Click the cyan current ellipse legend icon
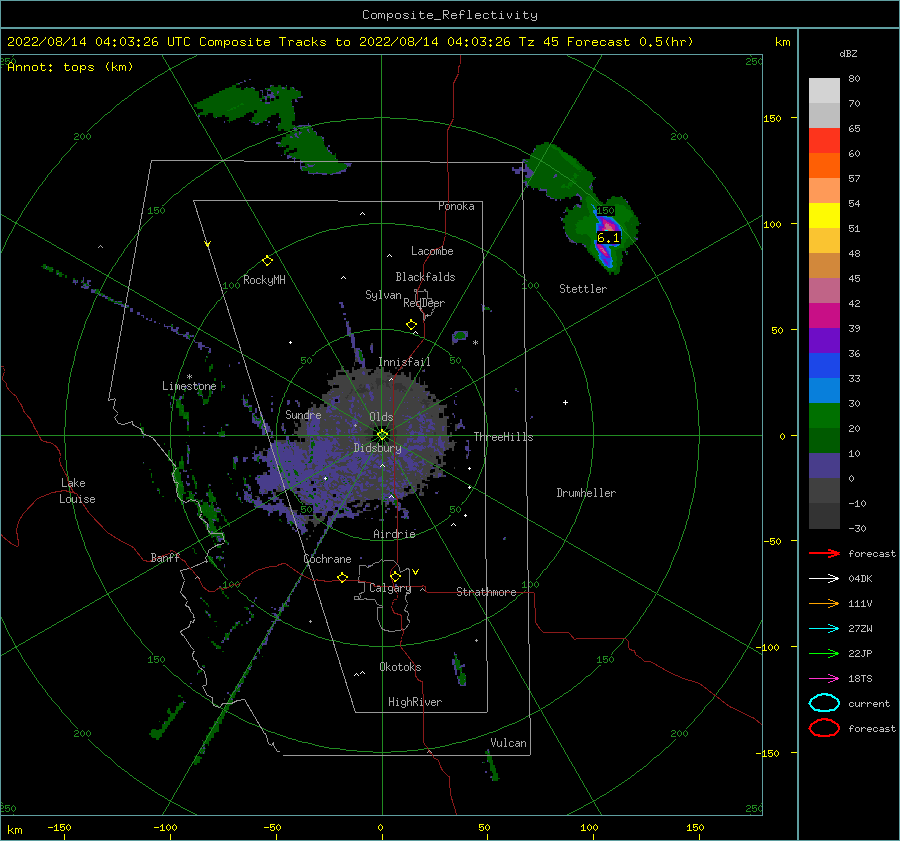This screenshot has width=900, height=841. point(824,703)
